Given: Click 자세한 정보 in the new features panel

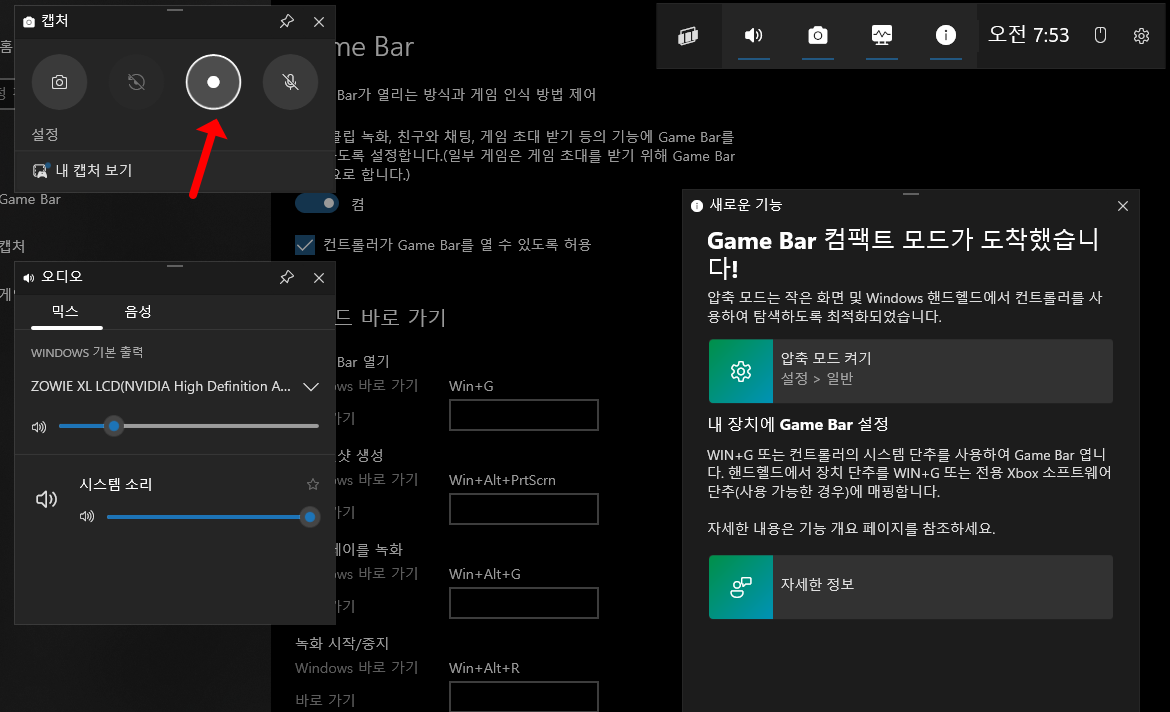Looking at the screenshot, I should [x=910, y=587].
